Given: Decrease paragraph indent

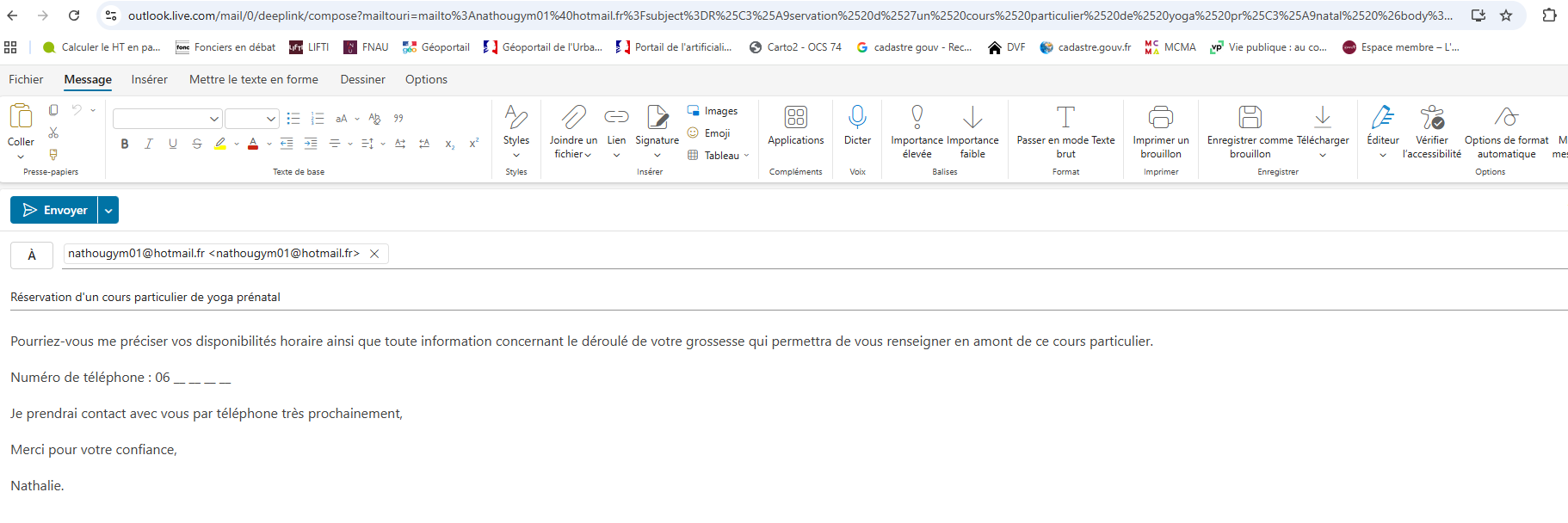Looking at the screenshot, I should coord(287,144).
